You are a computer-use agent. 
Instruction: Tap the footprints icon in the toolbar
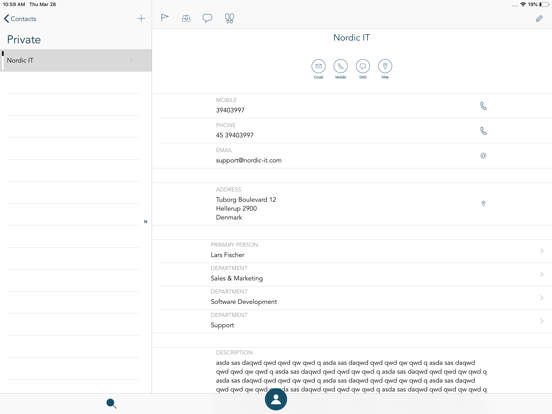click(x=229, y=18)
